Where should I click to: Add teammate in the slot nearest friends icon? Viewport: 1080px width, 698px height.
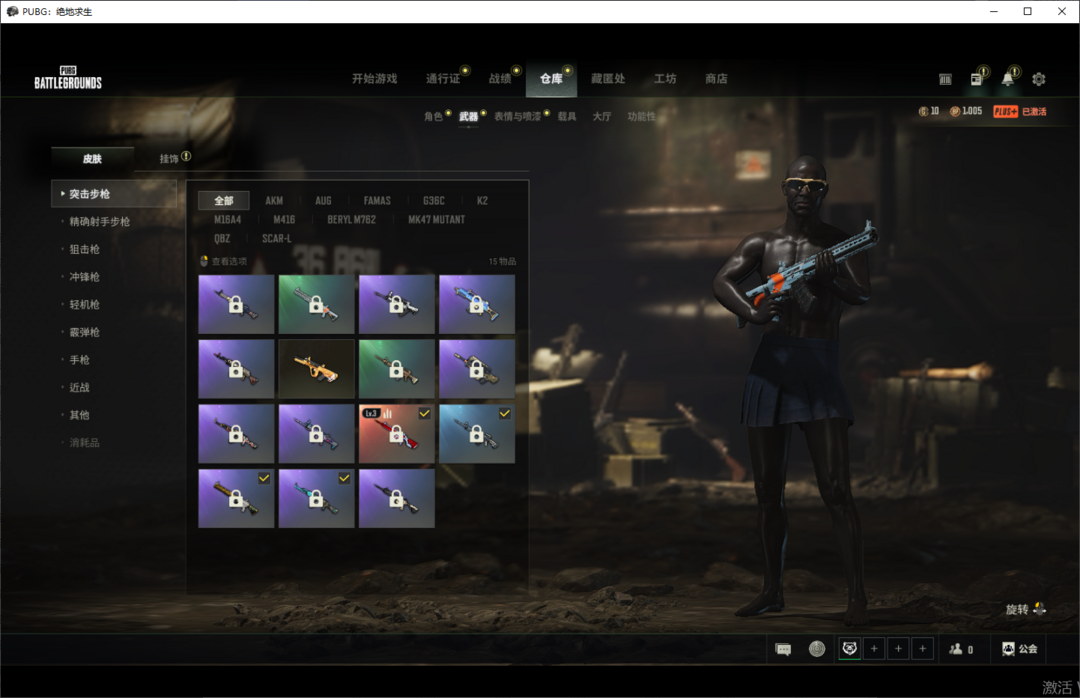tap(922, 648)
